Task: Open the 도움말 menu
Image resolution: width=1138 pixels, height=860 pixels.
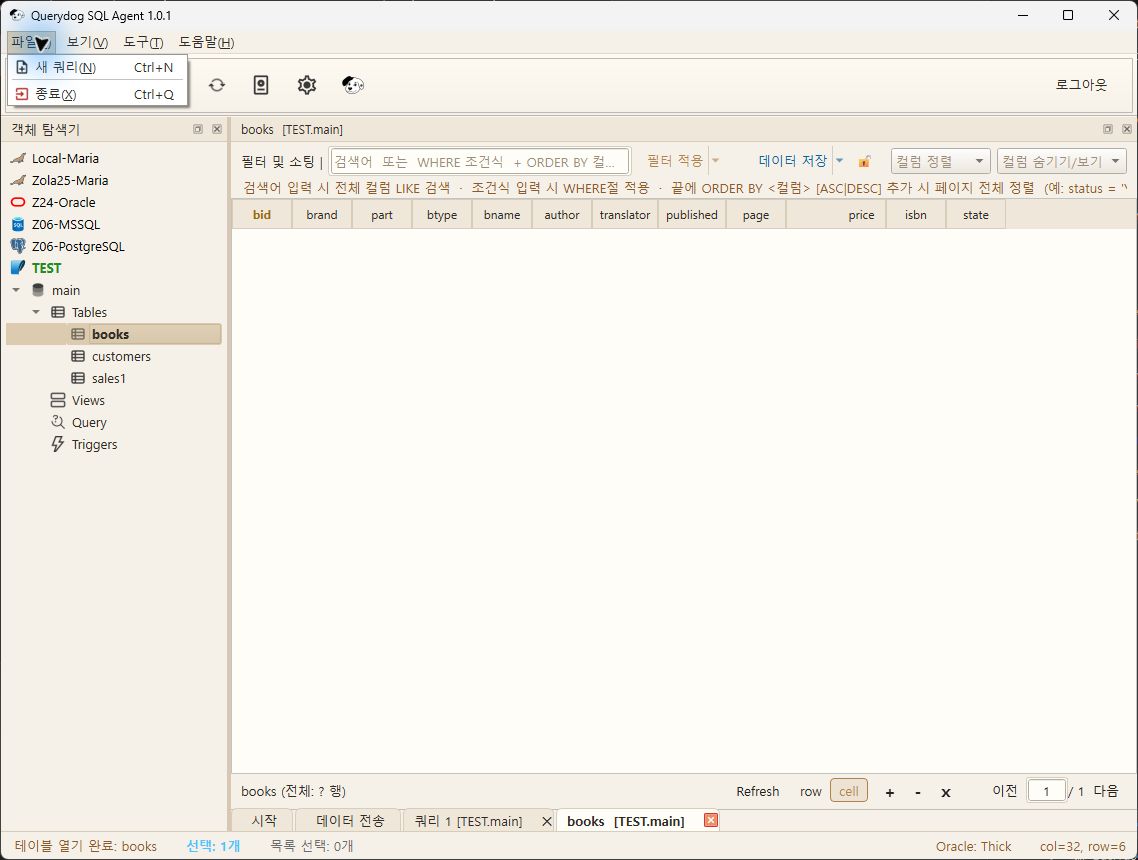Action: [x=206, y=42]
